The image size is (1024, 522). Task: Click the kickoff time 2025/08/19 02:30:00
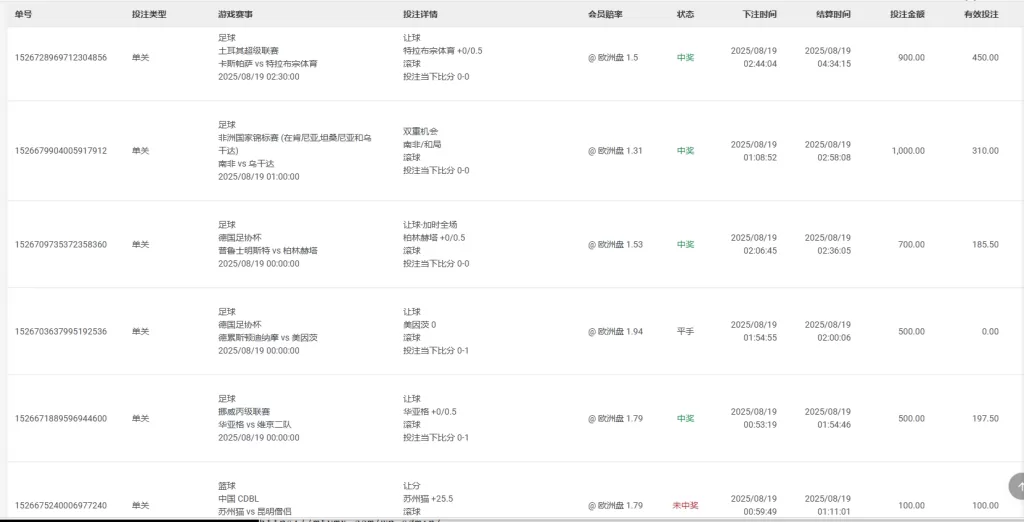[259, 76]
